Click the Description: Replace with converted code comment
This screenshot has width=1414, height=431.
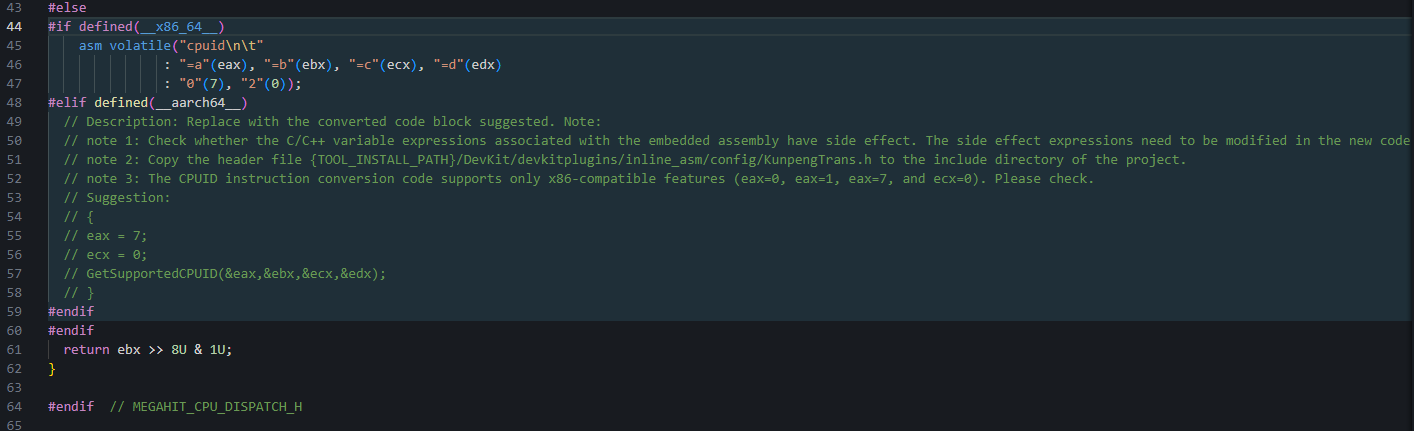pos(332,121)
